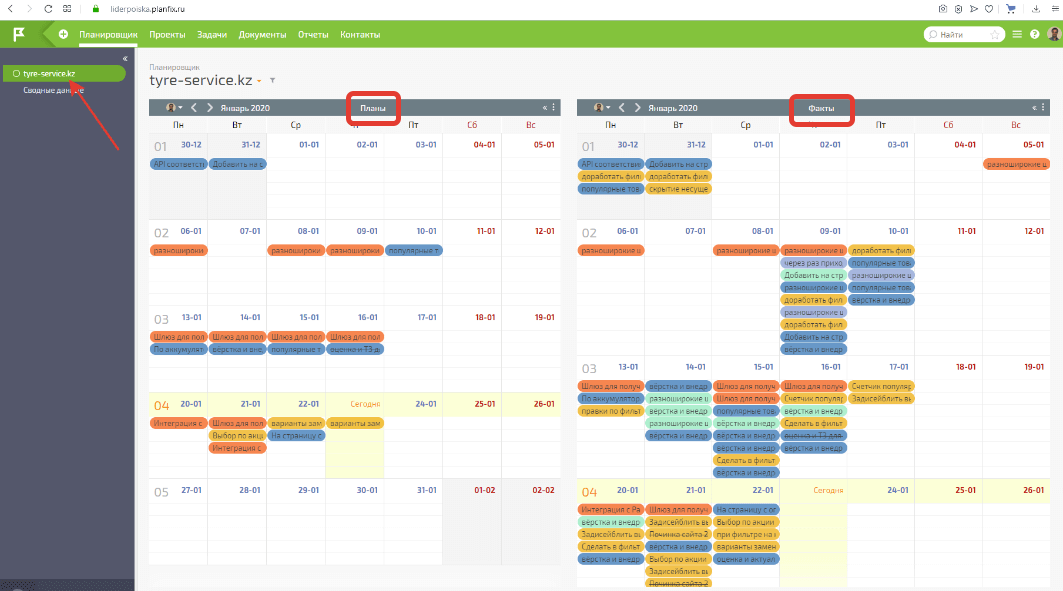This screenshot has width=1063, height=591.
Task: Open the help question mark icon
Action: pos(1035,34)
